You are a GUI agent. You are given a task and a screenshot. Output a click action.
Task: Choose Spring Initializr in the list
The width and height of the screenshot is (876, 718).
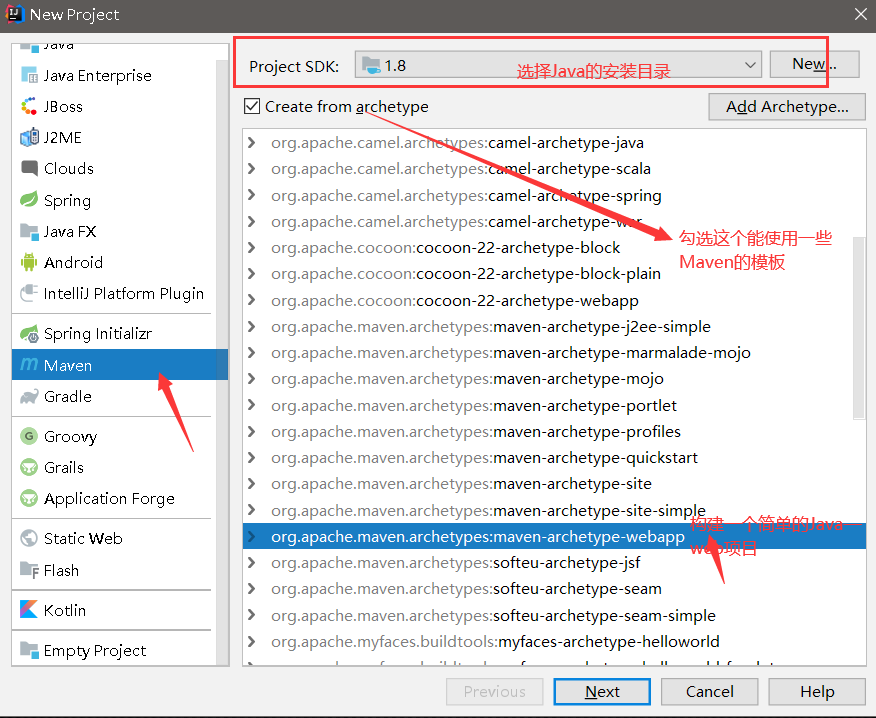point(113,334)
